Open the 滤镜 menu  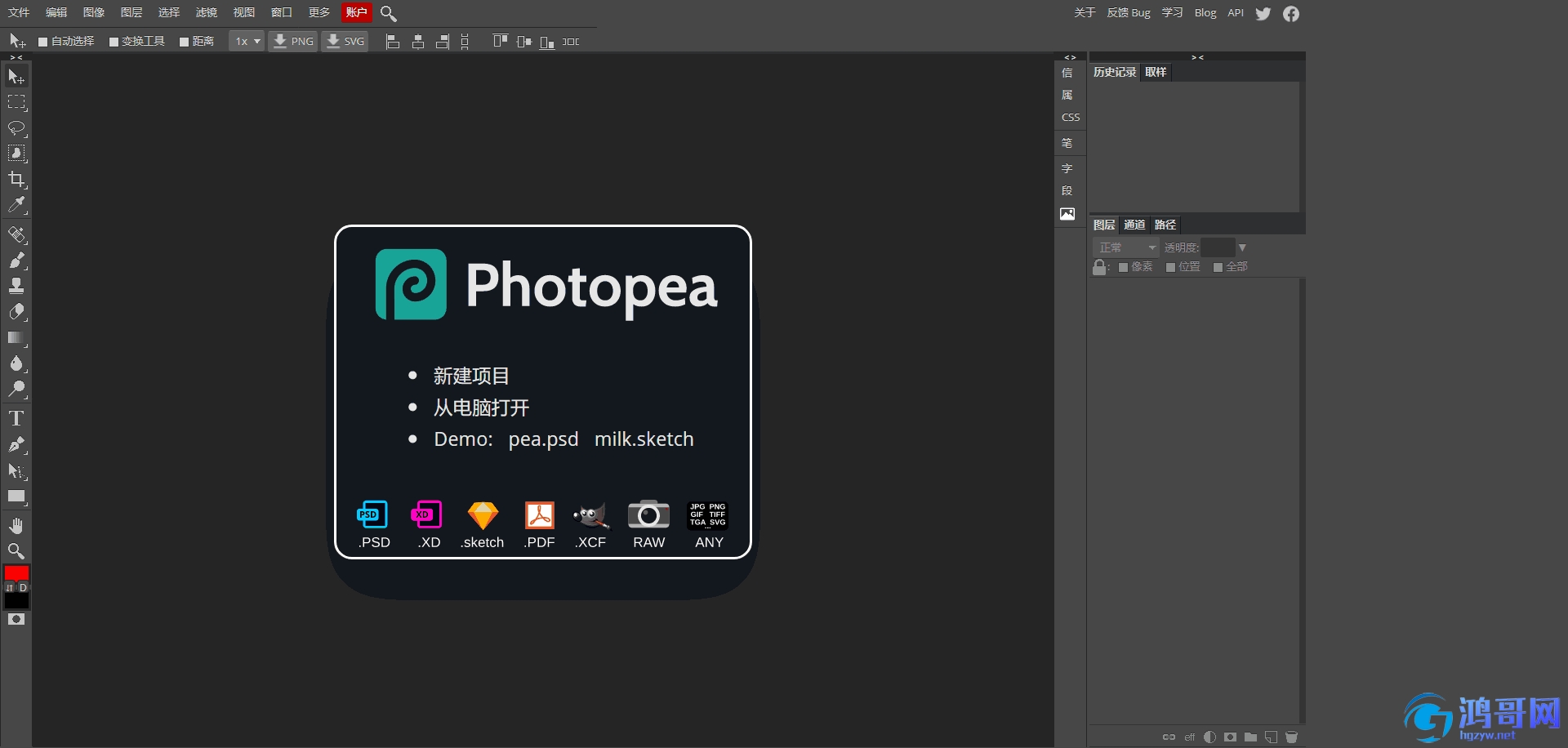207,12
